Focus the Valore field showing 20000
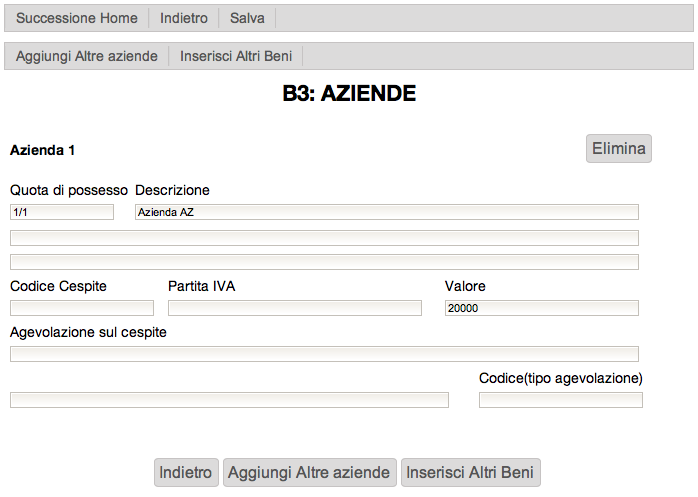The height and width of the screenshot is (497, 698). pos(541,308)
